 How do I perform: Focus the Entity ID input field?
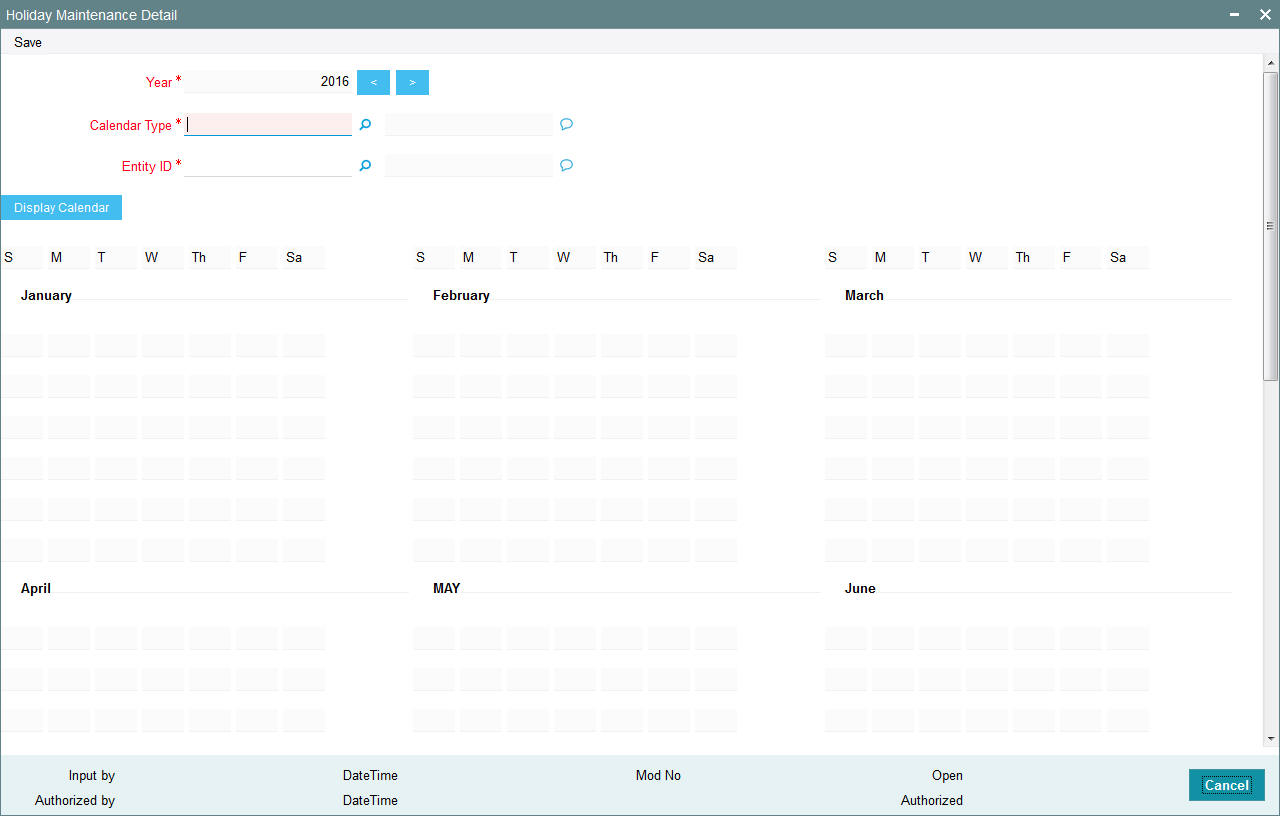[x=268, y=165]
